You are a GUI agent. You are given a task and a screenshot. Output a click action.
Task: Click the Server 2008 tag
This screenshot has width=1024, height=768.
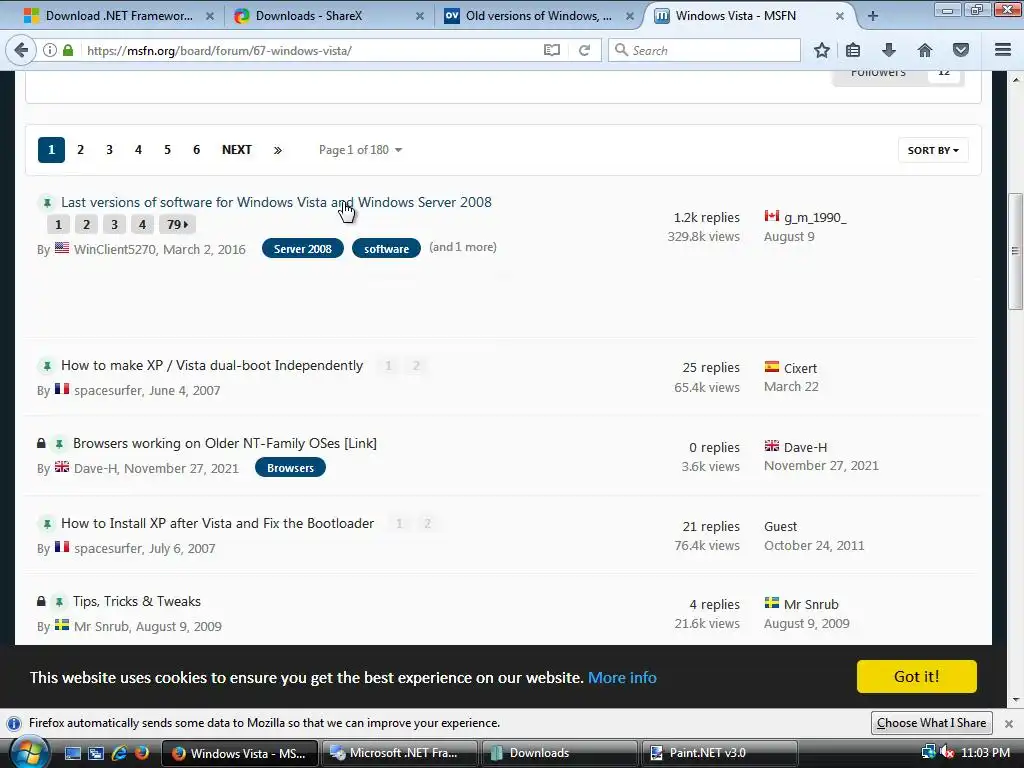(302, 248)
